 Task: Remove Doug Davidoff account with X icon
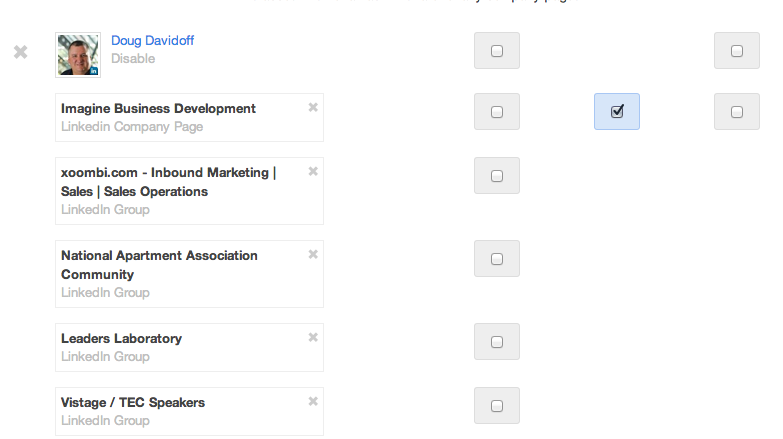point(20,52)
